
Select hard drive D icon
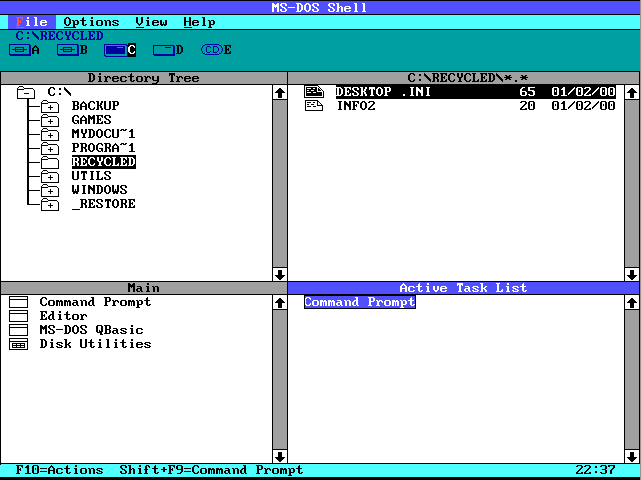(164, 50)
